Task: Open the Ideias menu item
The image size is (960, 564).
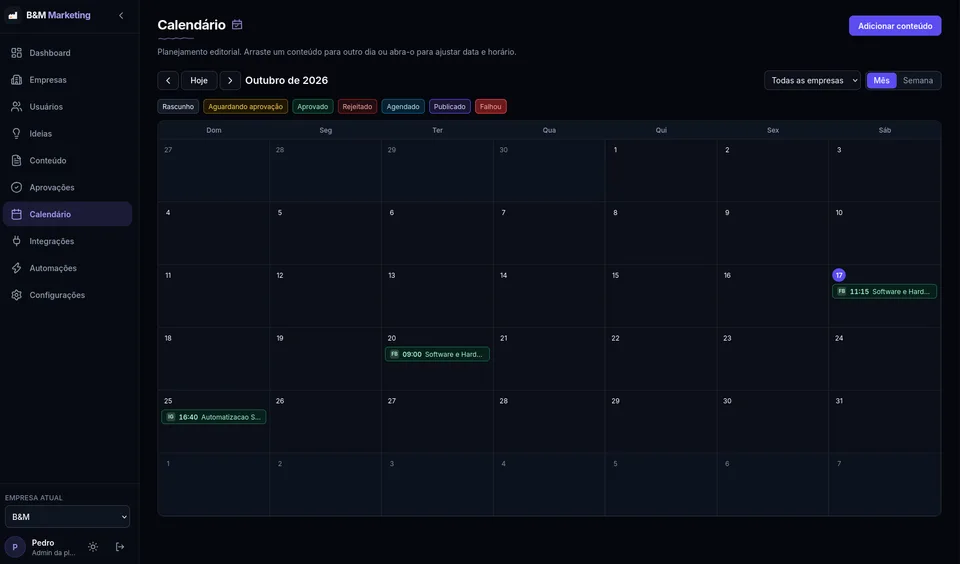Action: click(67, 133)
